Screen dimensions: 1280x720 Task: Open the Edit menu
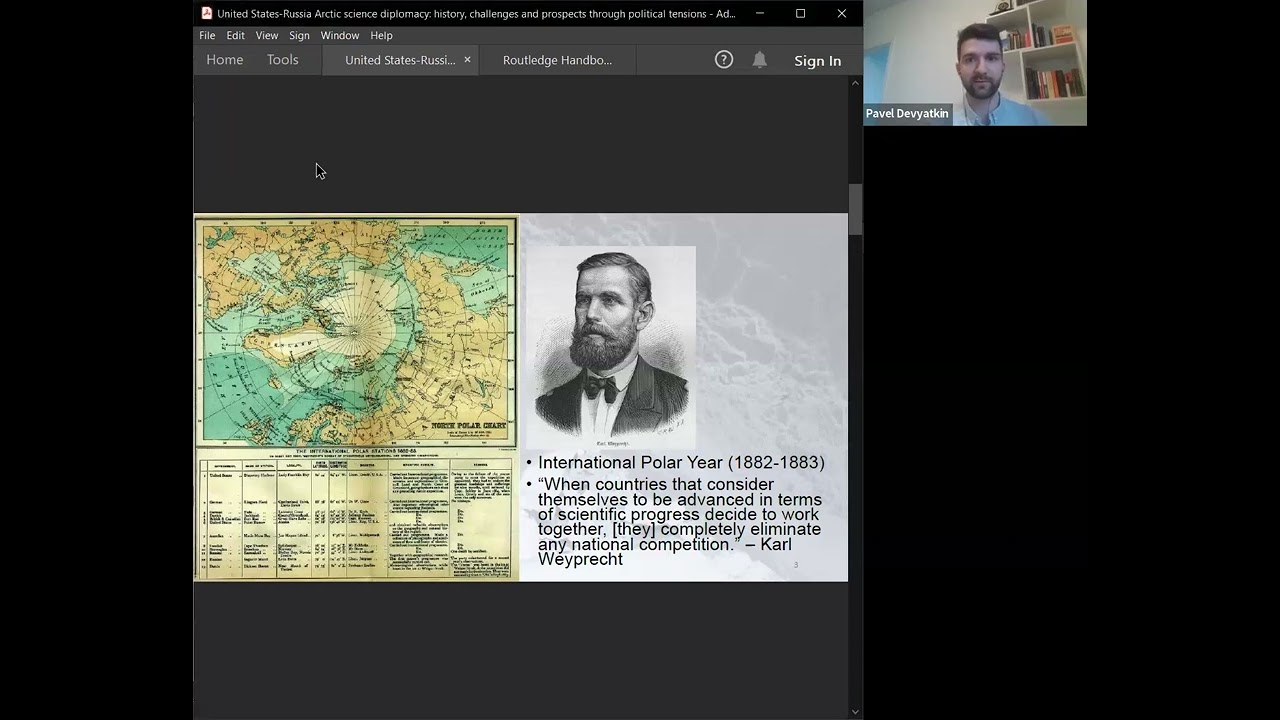(x=235, y=35)
